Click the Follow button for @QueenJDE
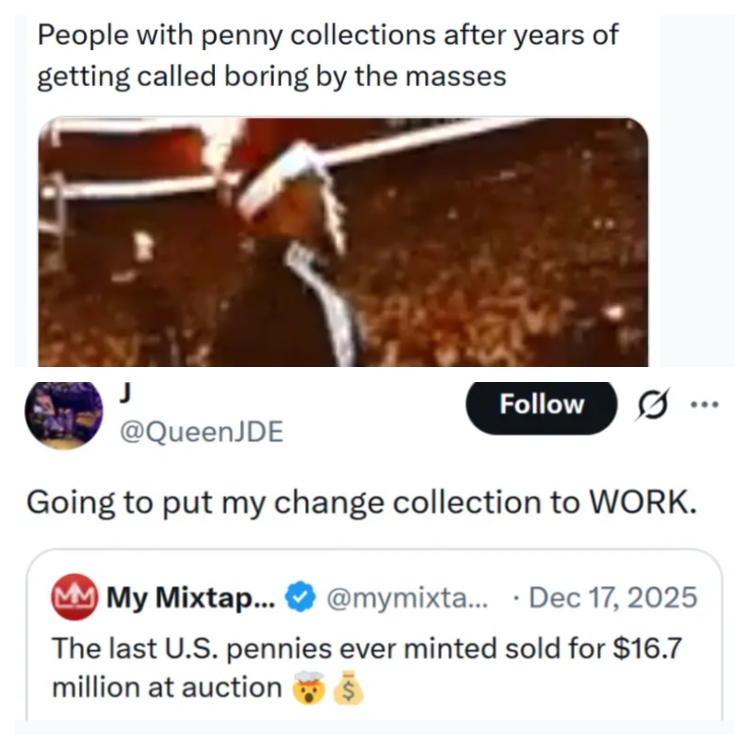This screenshot has height=750, width=750. pos(541,406)
